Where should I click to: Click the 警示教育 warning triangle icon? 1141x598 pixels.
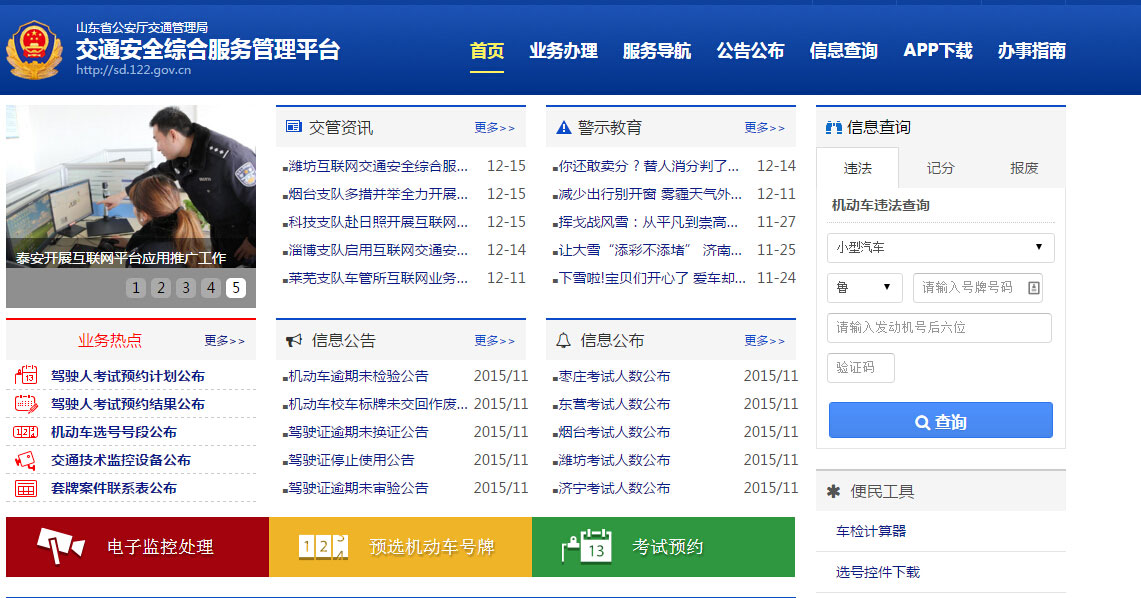561,126
